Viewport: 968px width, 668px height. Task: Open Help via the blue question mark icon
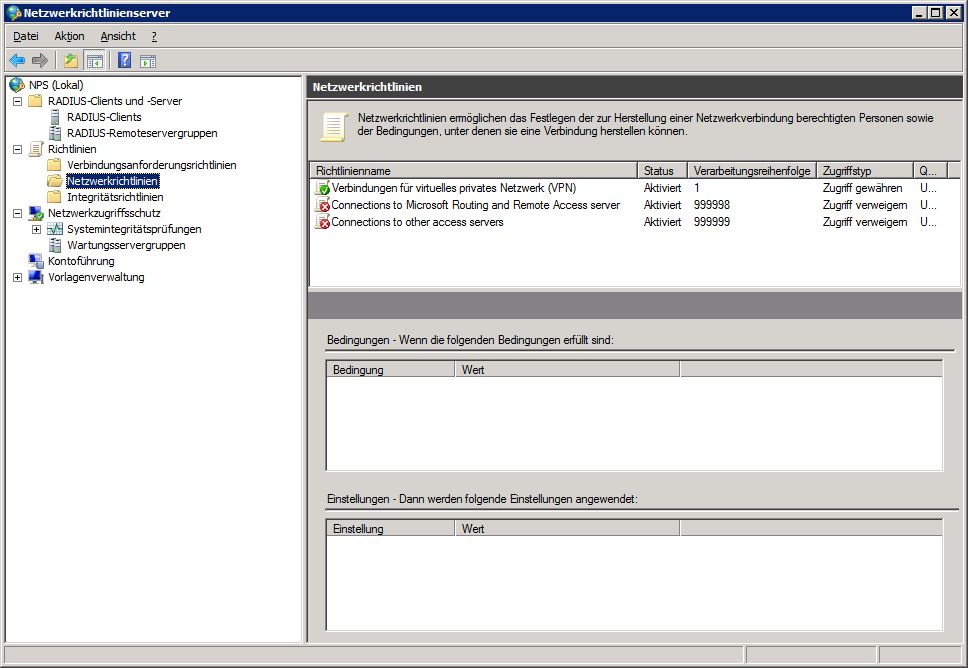(x=125, y=60)
